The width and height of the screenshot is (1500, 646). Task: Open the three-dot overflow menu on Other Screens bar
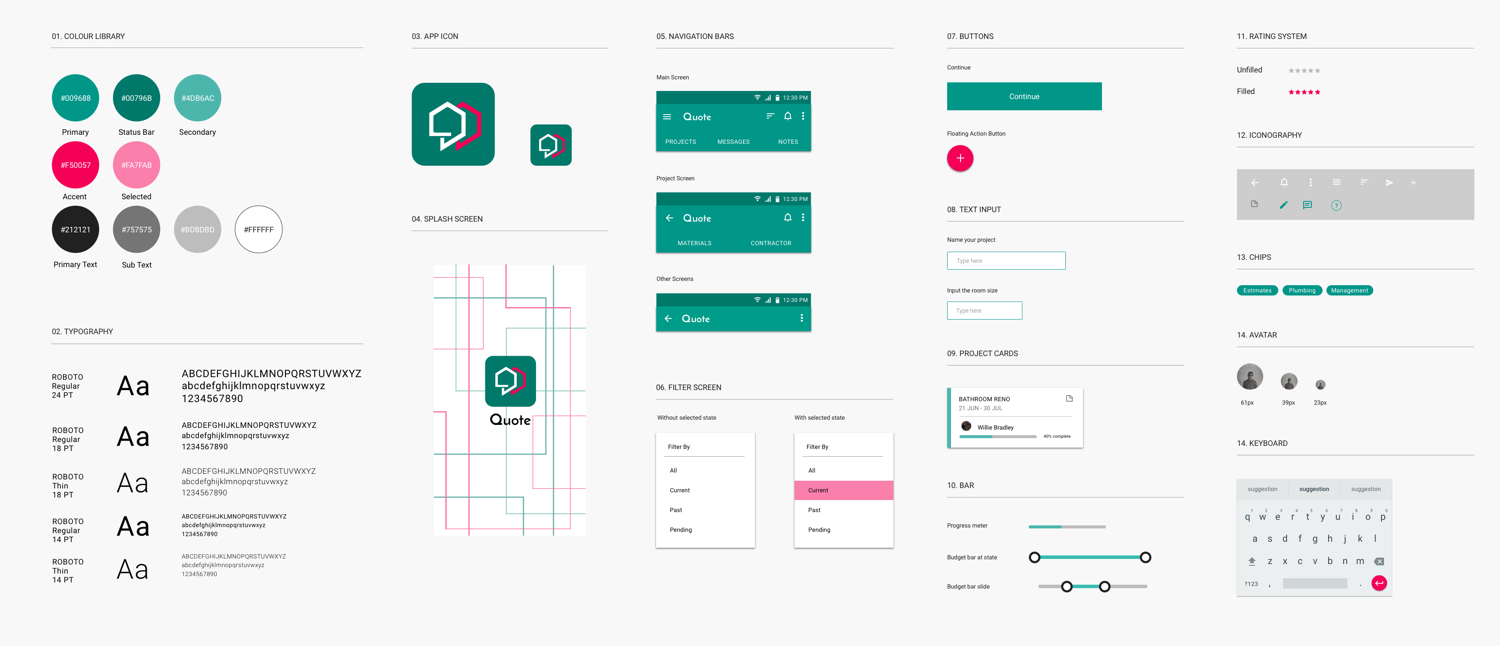[801, 317]
